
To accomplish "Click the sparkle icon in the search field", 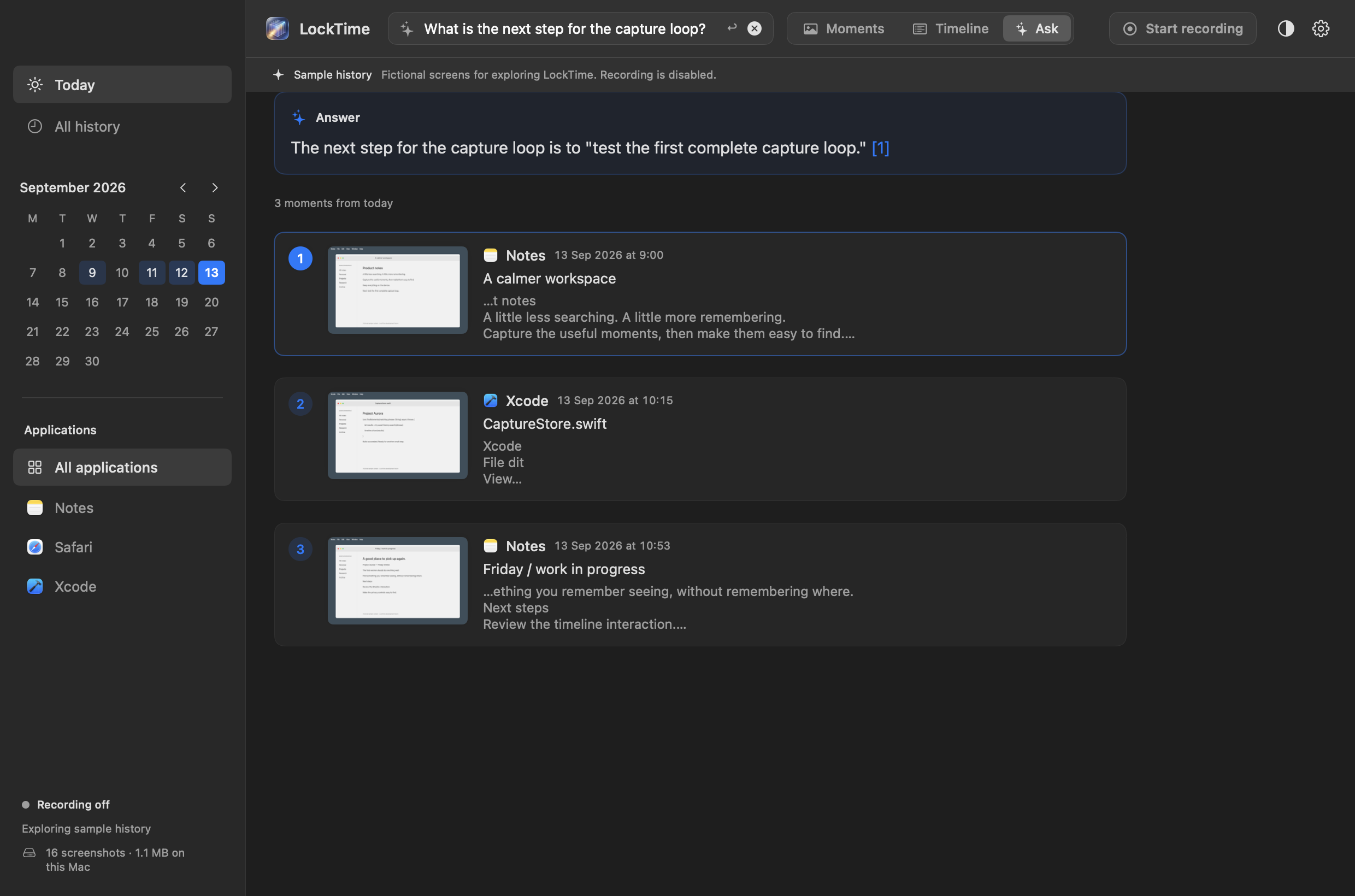I will pyautogui.click(x=406, y=28).
